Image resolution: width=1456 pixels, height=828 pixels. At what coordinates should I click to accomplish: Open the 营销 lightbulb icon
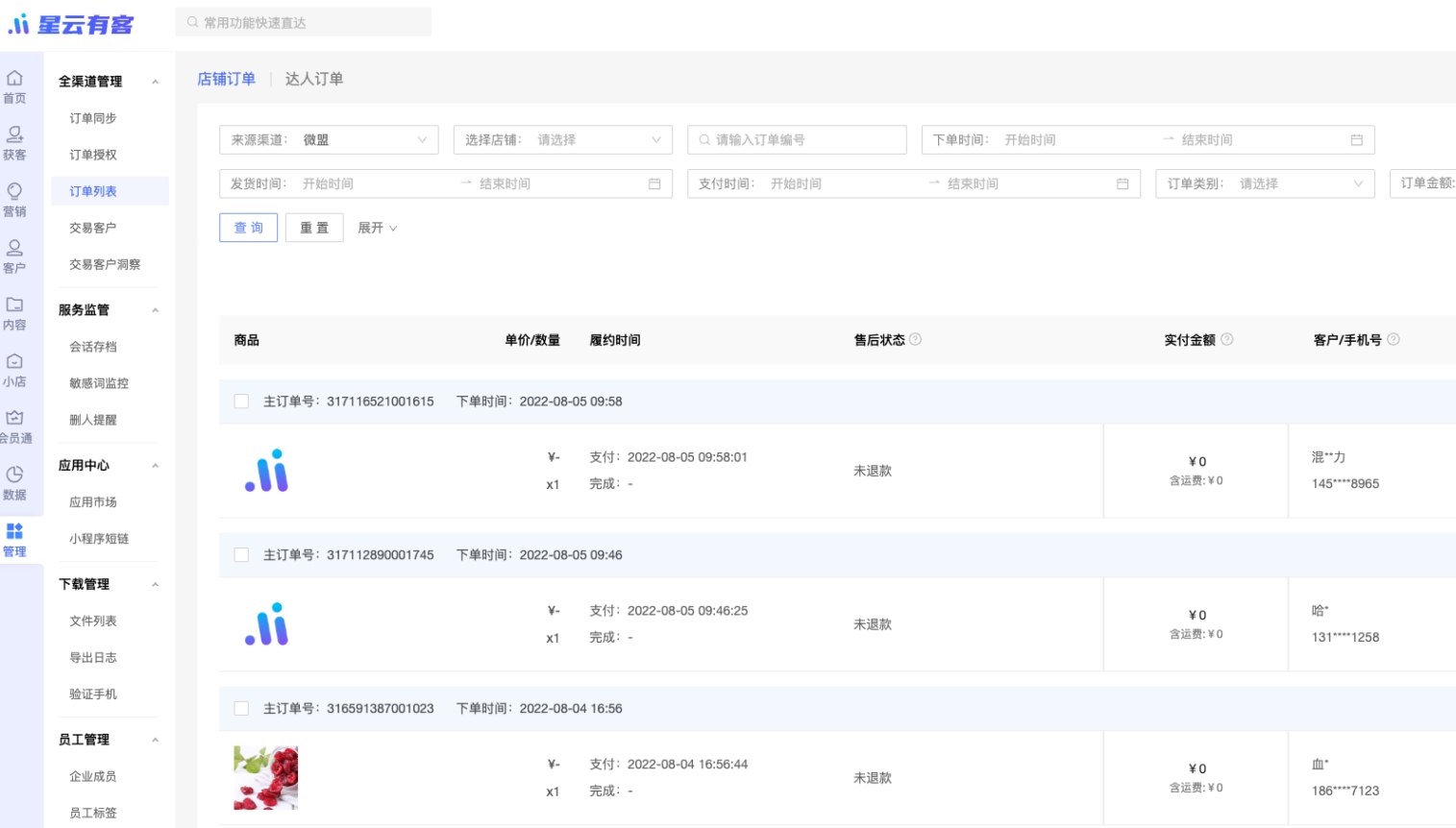click(x=14, y=192)
